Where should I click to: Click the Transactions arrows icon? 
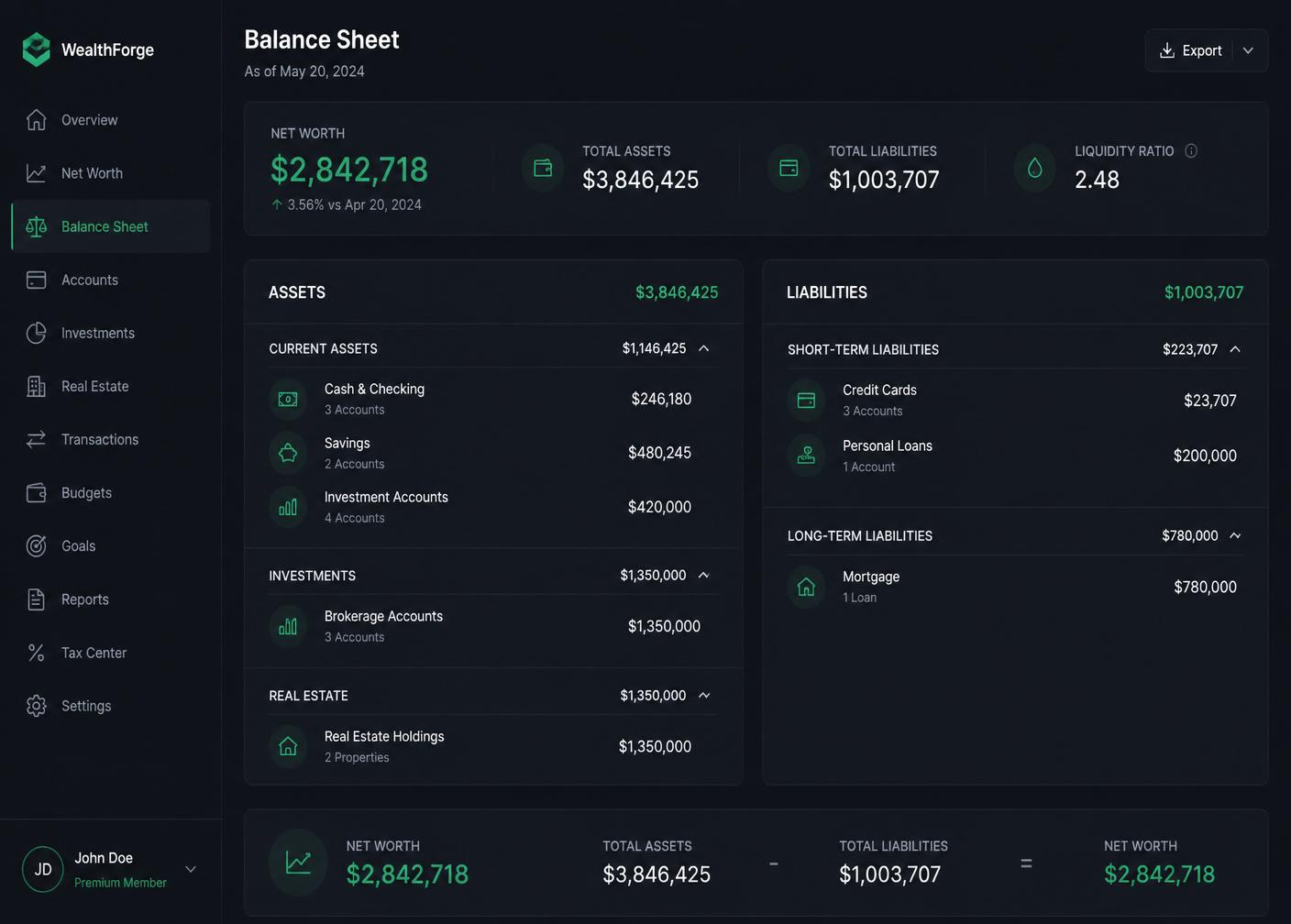pos(37,439)
